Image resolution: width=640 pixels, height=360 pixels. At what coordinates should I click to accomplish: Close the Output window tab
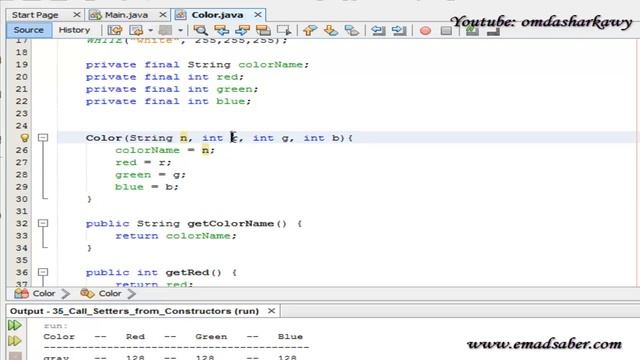[x=271, y=311]
